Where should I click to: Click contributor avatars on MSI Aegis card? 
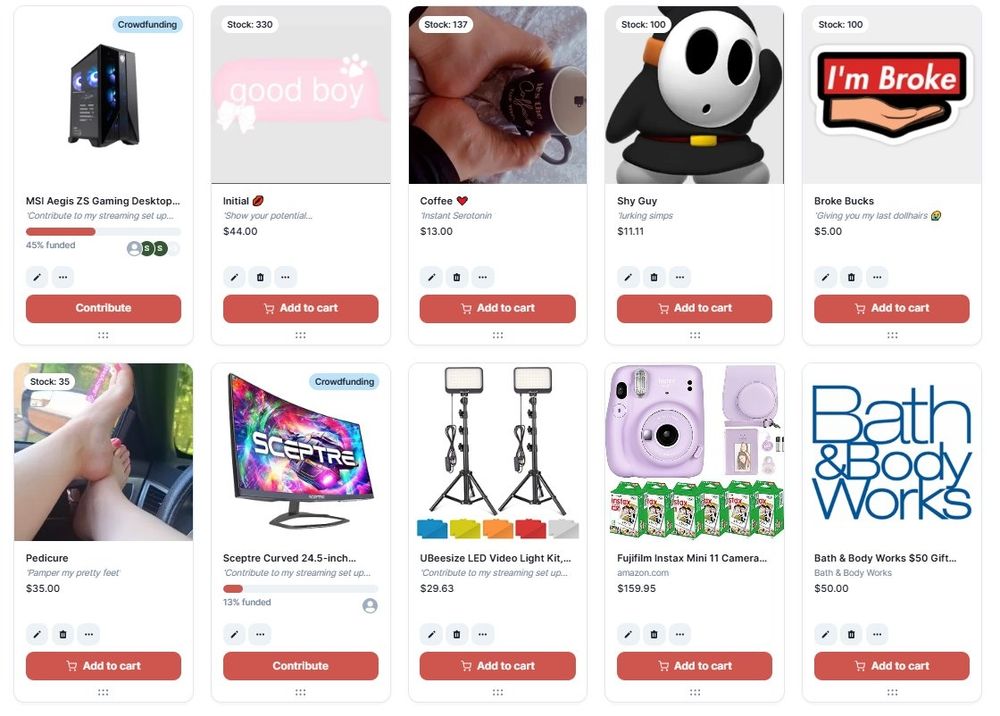click(153, 249)
